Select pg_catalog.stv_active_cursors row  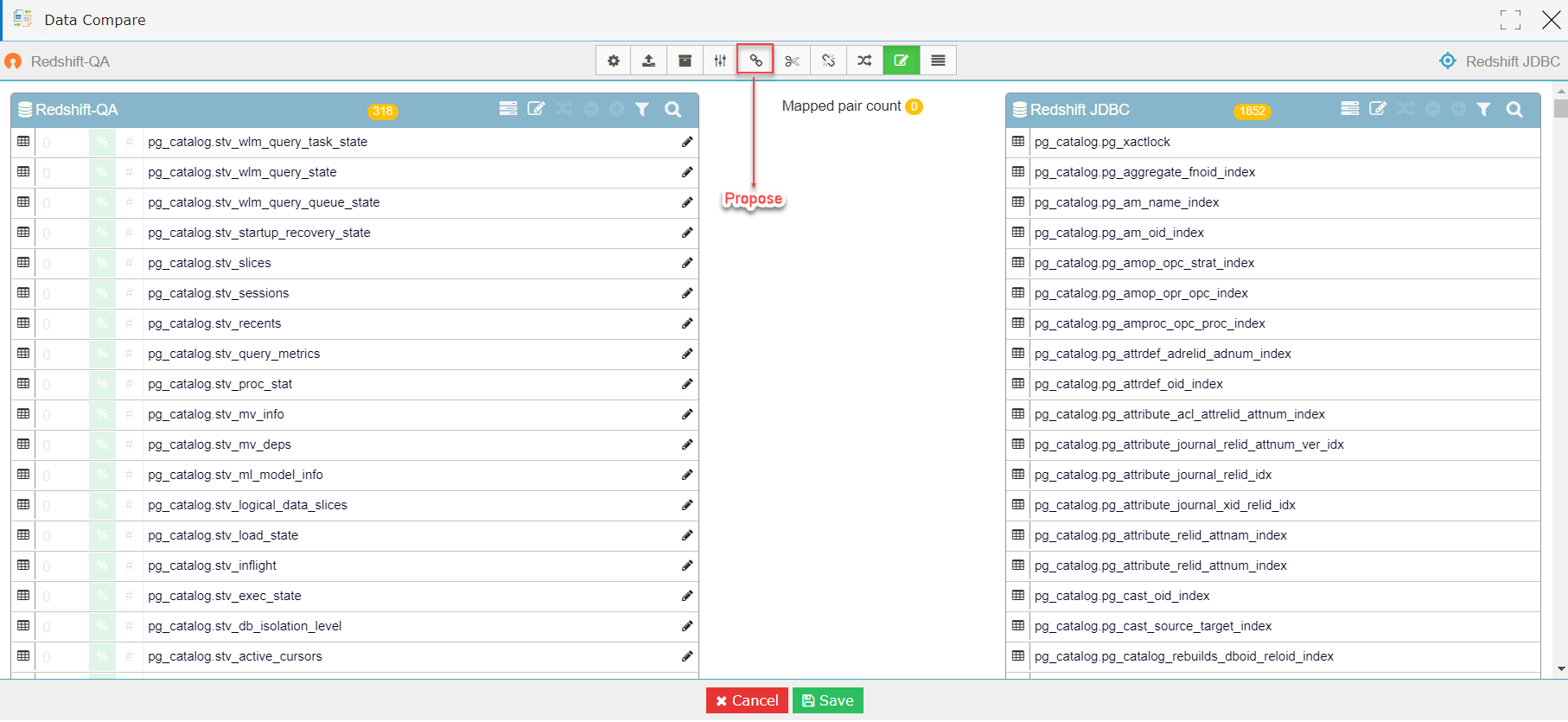click(354, 656)
